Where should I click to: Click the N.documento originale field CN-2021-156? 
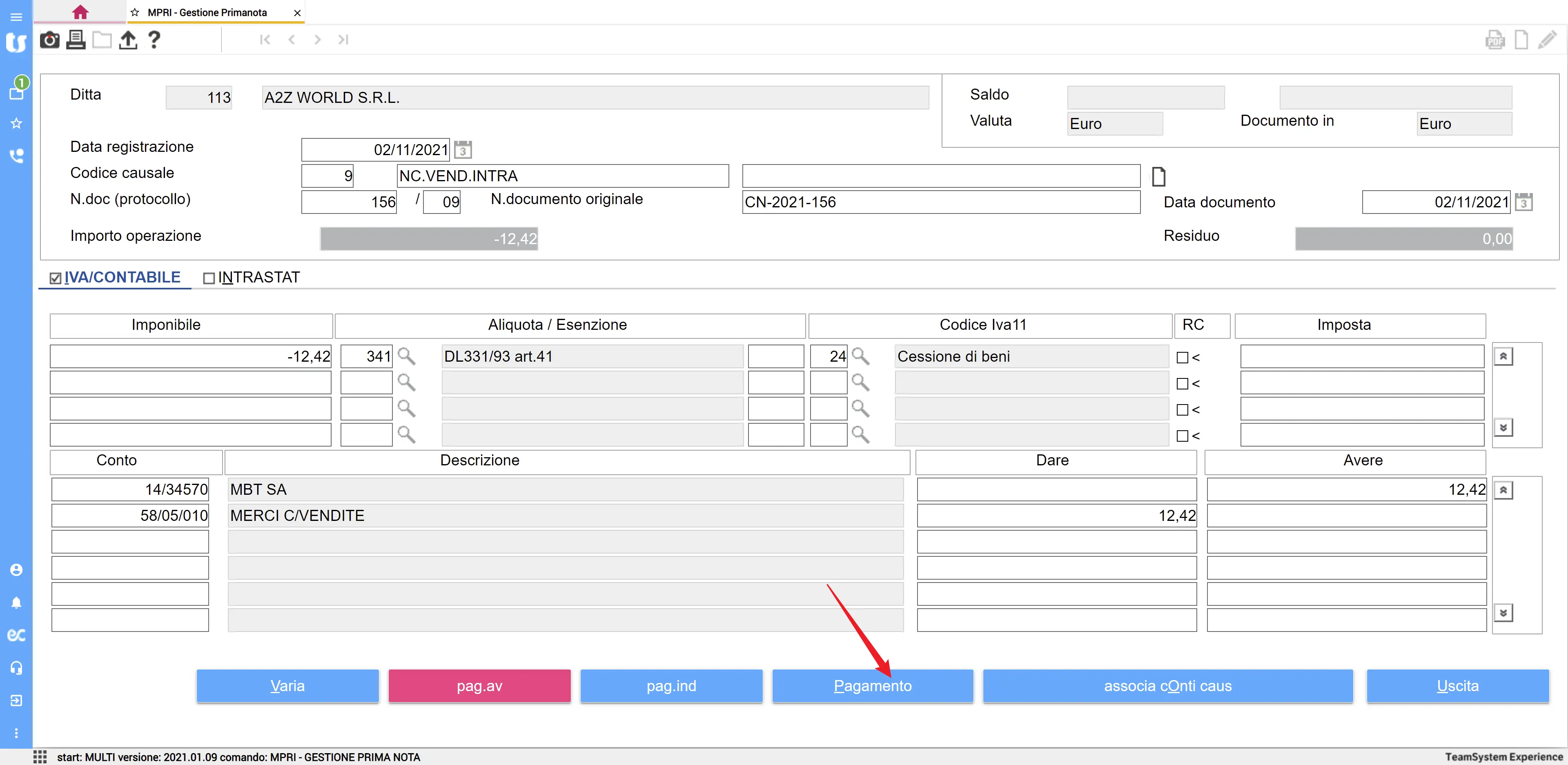coord(940,202)
